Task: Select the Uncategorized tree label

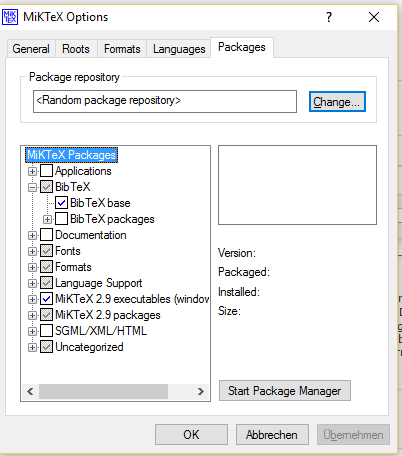Action: [89, 347]
